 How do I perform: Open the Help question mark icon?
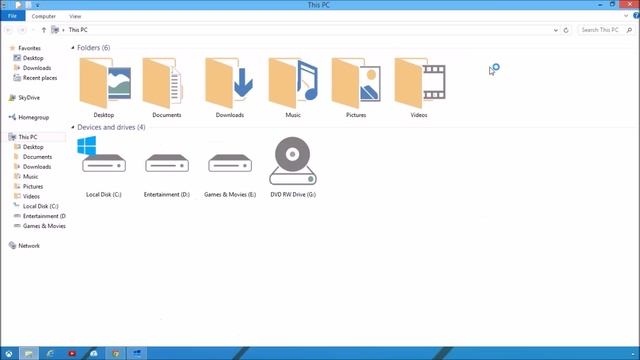tap(636, 16)
